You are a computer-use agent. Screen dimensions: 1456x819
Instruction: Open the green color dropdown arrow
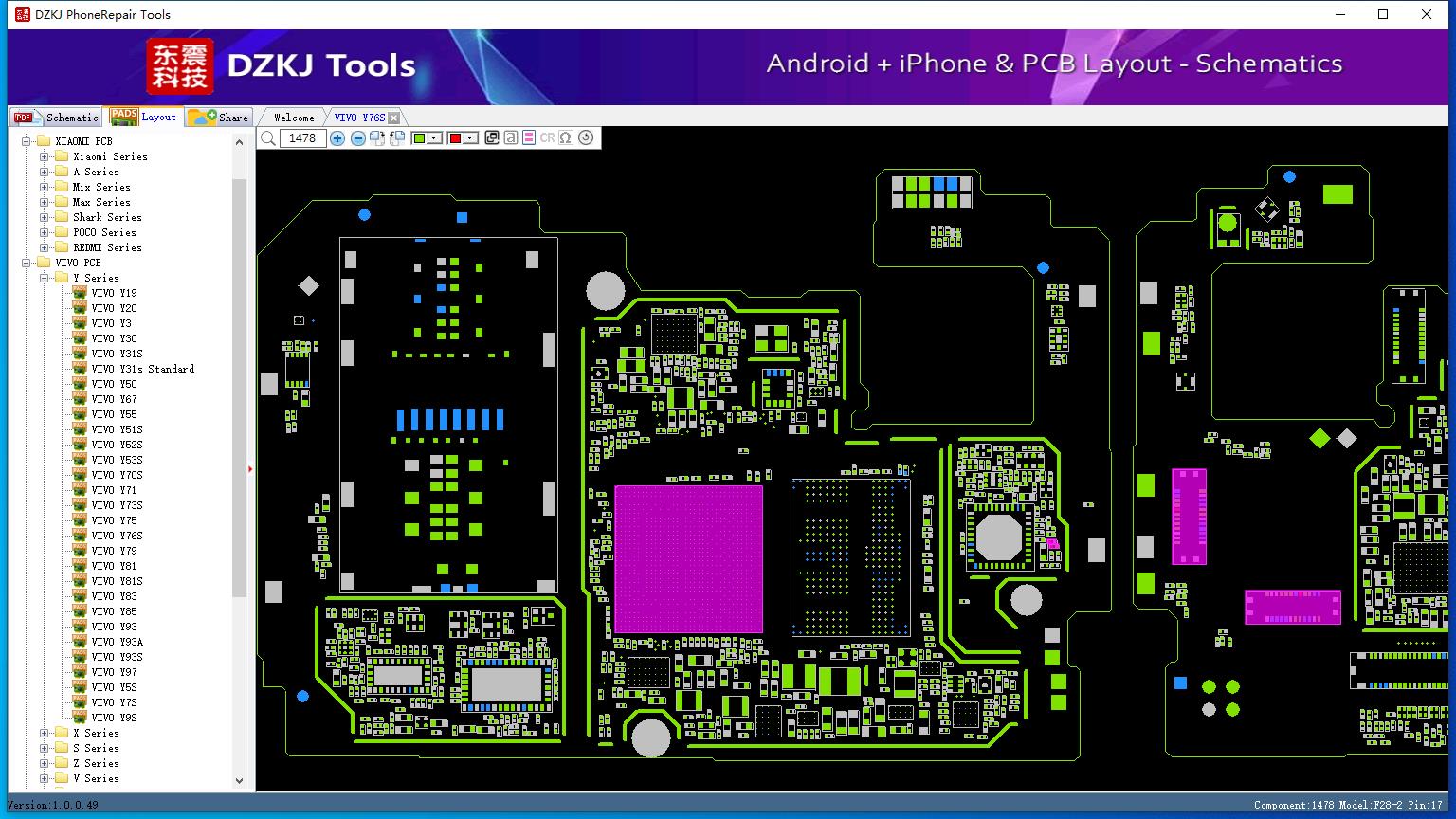(x=434, y=138)
